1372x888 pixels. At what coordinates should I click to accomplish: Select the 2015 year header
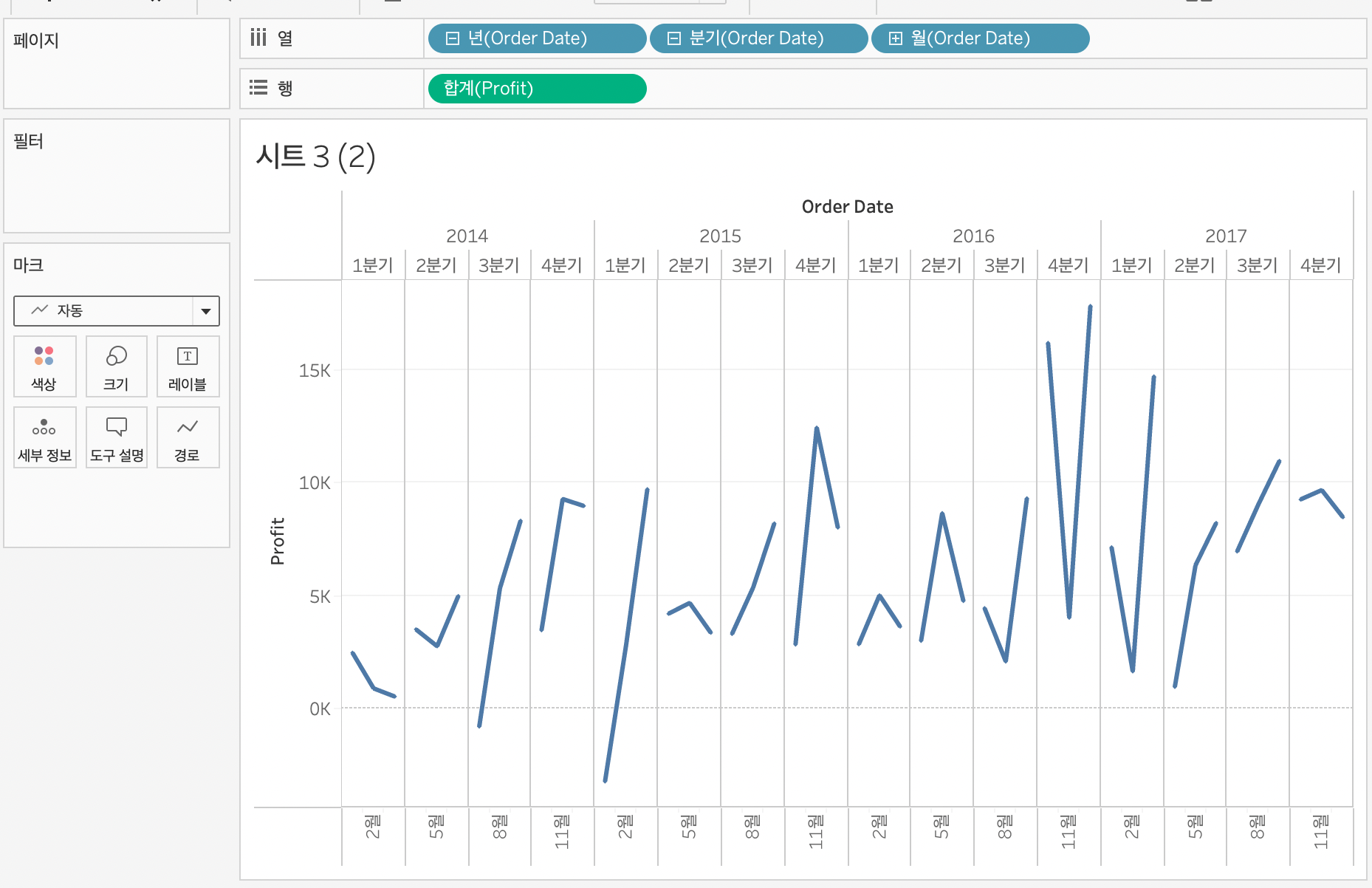[720, 236]
